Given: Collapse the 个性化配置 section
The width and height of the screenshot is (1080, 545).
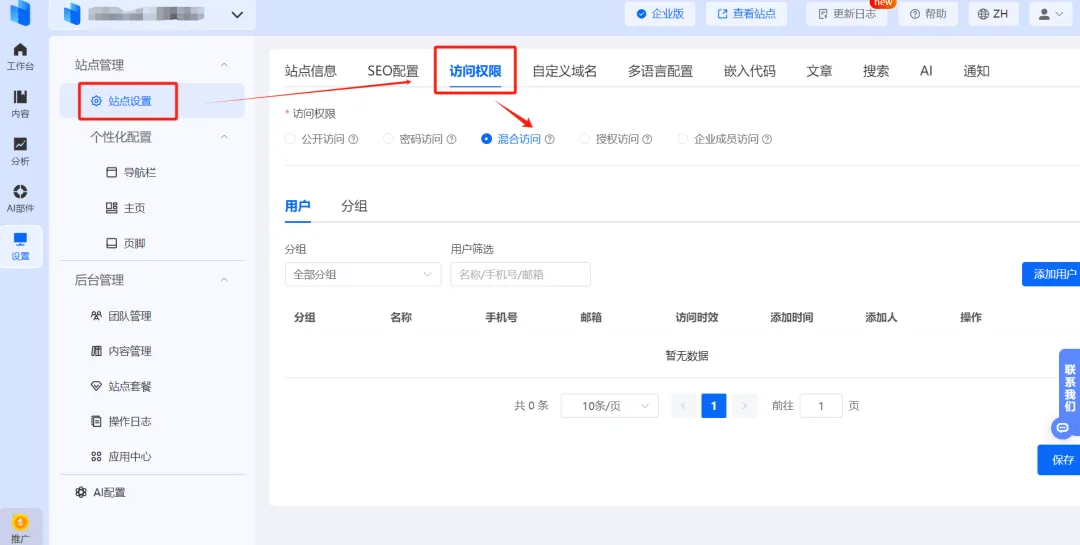Looking at the screenshot, I should (224, 137).
